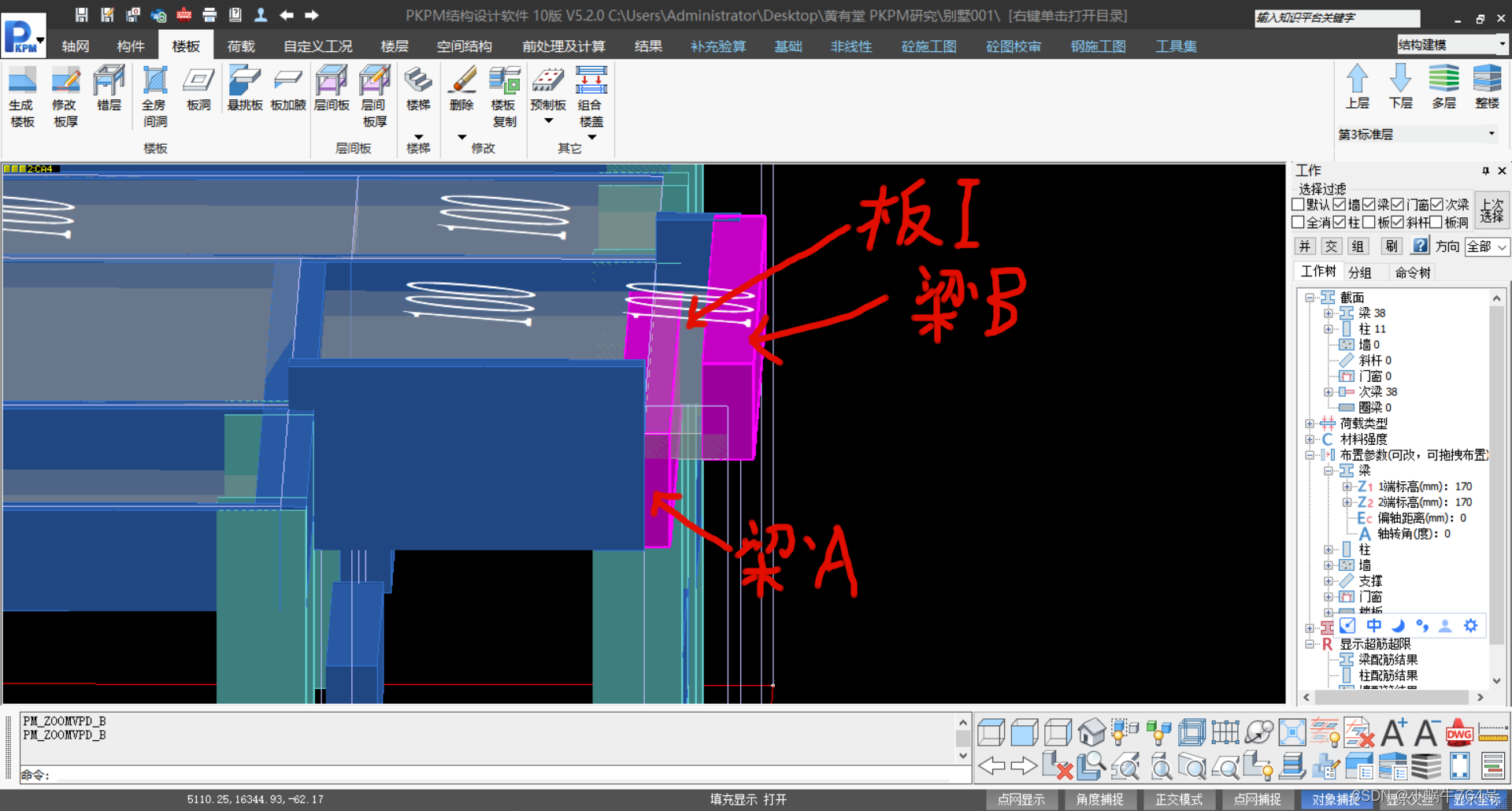Open the 预制板 tool
Viewport: 1512px width, 811px height.
[x=548, y=81]
